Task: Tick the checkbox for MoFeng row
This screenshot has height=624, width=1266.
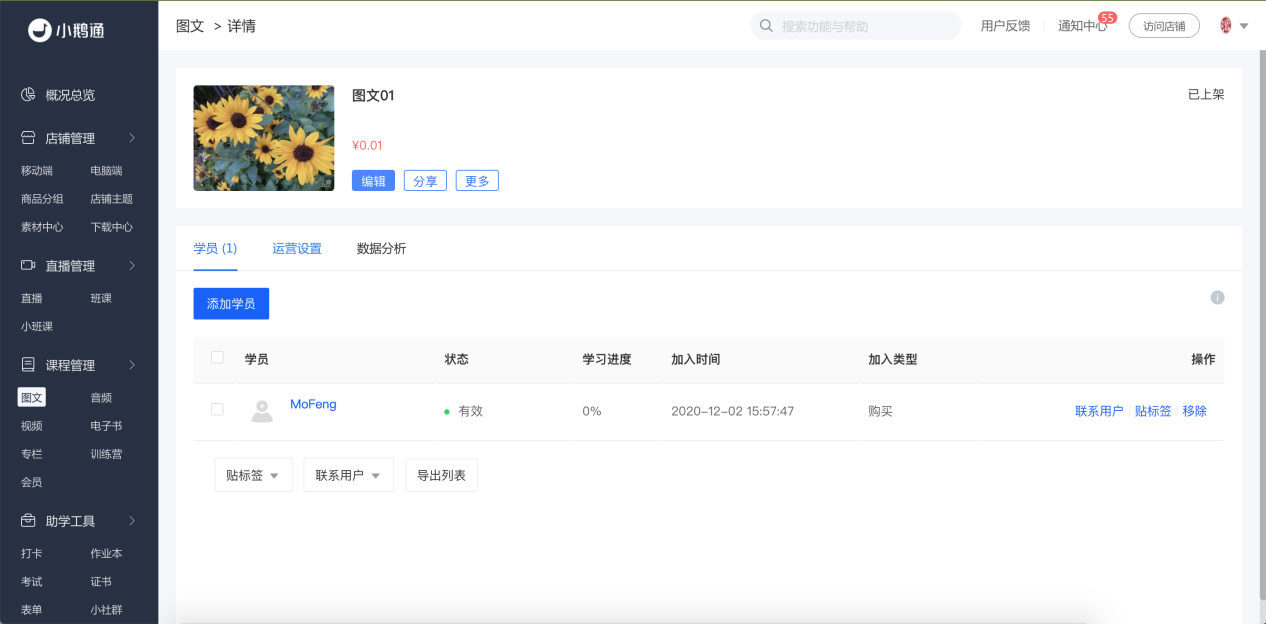Action: tap(217, 409)
